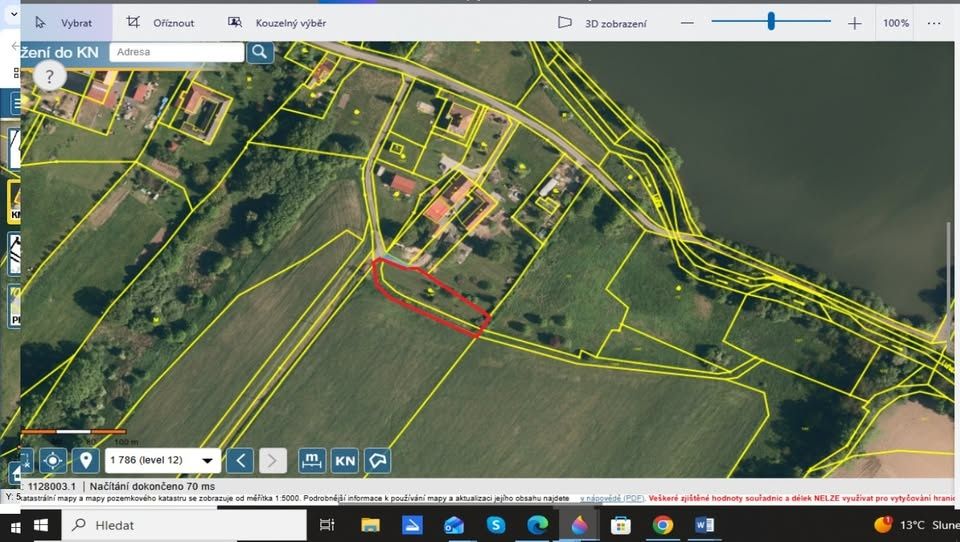Viewport: 960px width, 542px height.
Task: Open Skype from the taskbar
Action: [496, 525]
